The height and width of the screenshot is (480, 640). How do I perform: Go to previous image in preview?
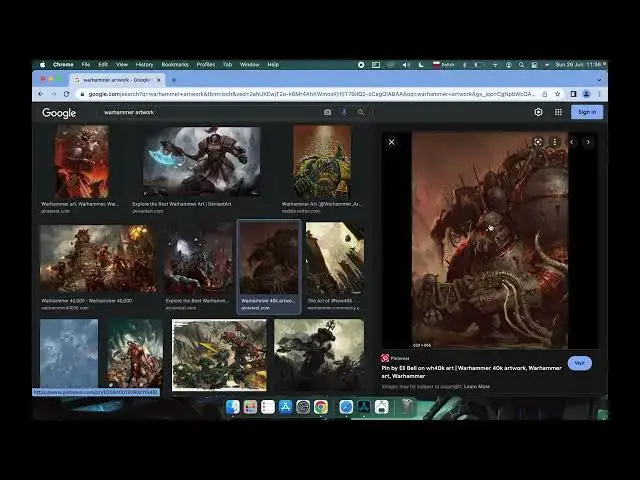[572, 142]
